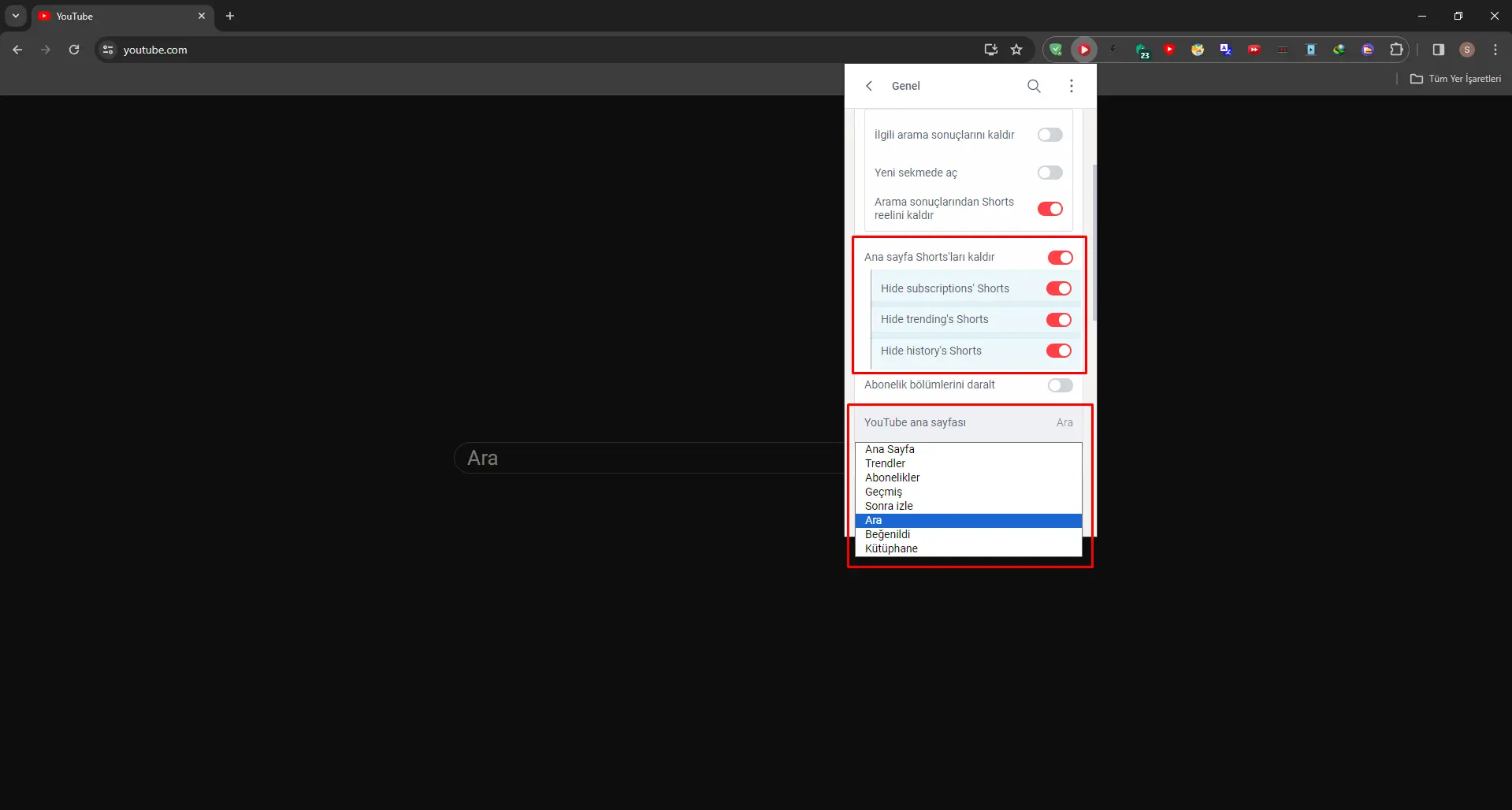1512x810 pixels.
Task: Click the dark lightning bolt extension icon
Action: (1113, 50)
